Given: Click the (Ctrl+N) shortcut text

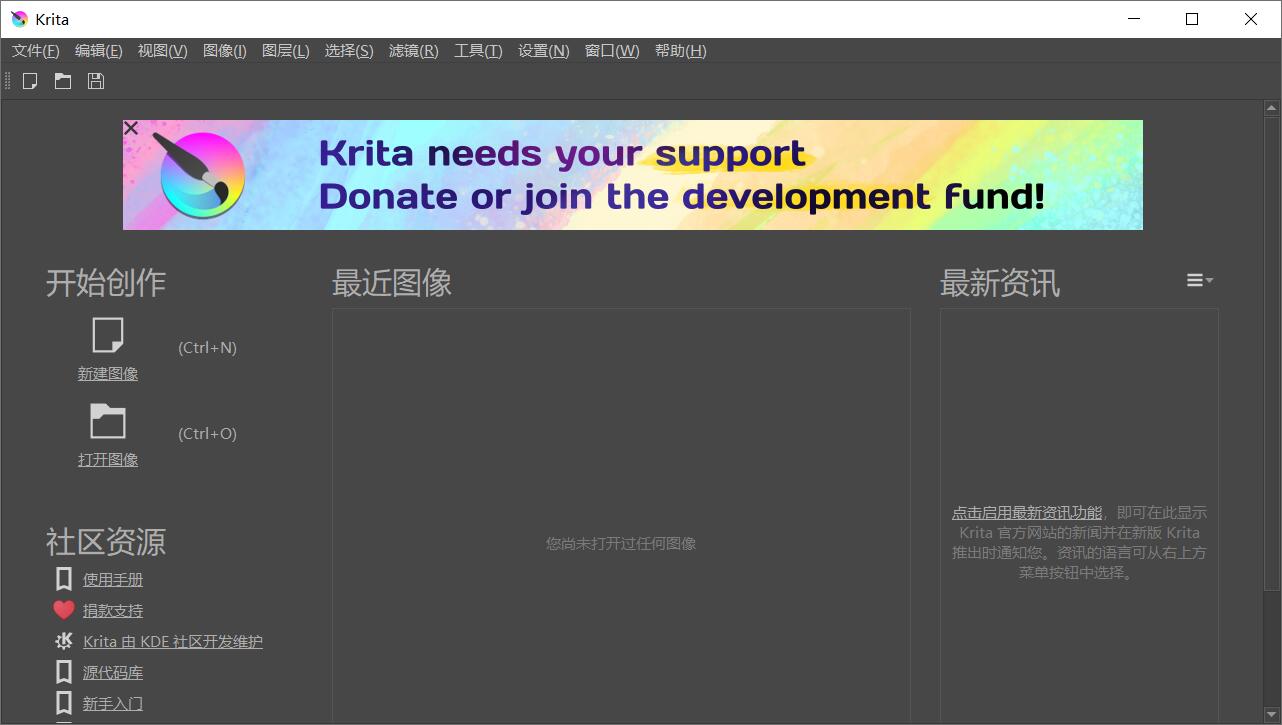Looking at the screenshot, I should [x=207, y=347].
